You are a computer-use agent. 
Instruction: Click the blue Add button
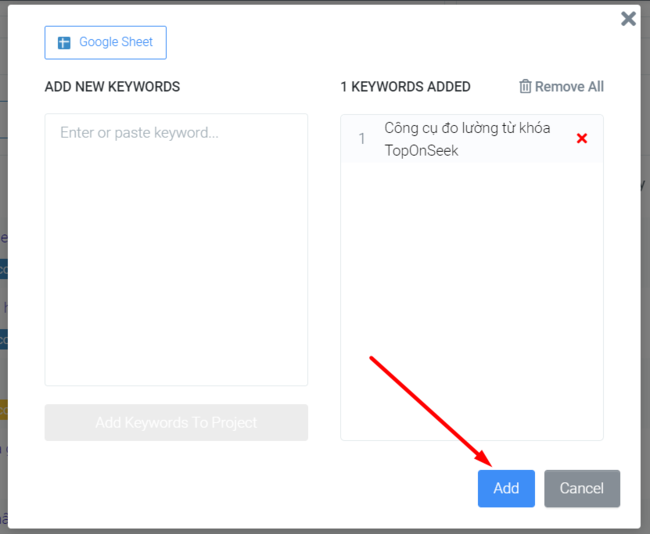[506, 488]
